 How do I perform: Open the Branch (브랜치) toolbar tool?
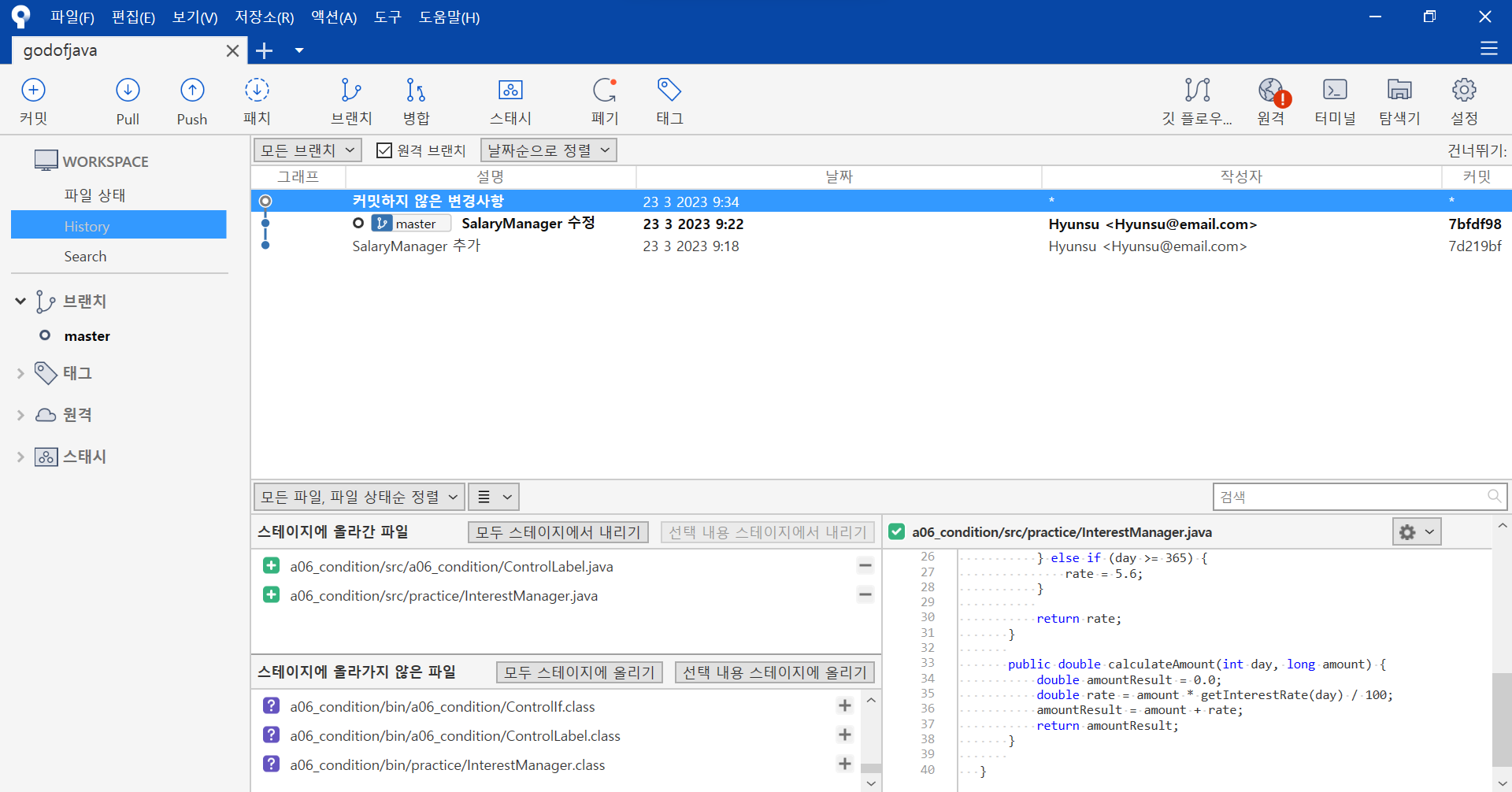[x=351, y=101]
